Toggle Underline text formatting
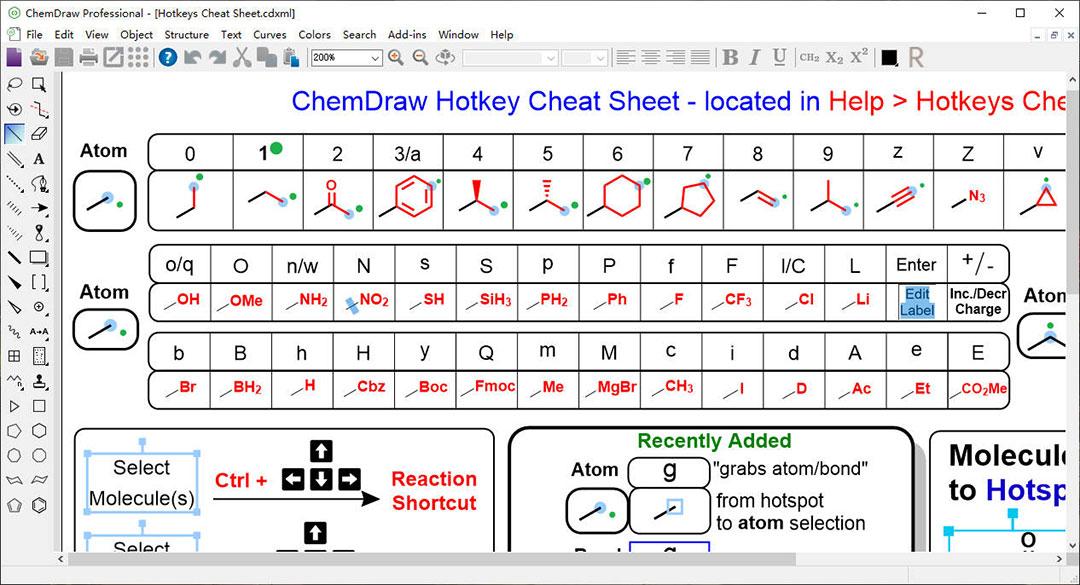 [x=779, y=57]
